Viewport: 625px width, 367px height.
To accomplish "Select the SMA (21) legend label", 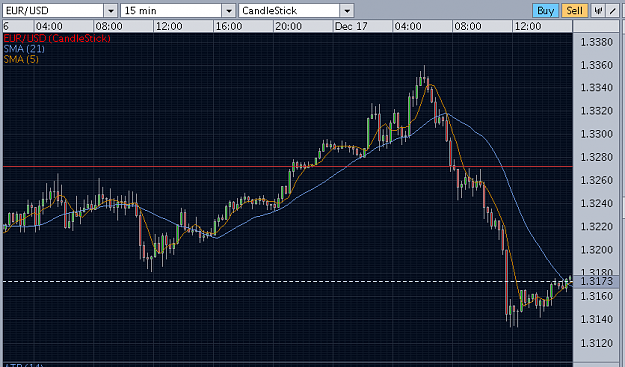I will [x=24, y=49].
